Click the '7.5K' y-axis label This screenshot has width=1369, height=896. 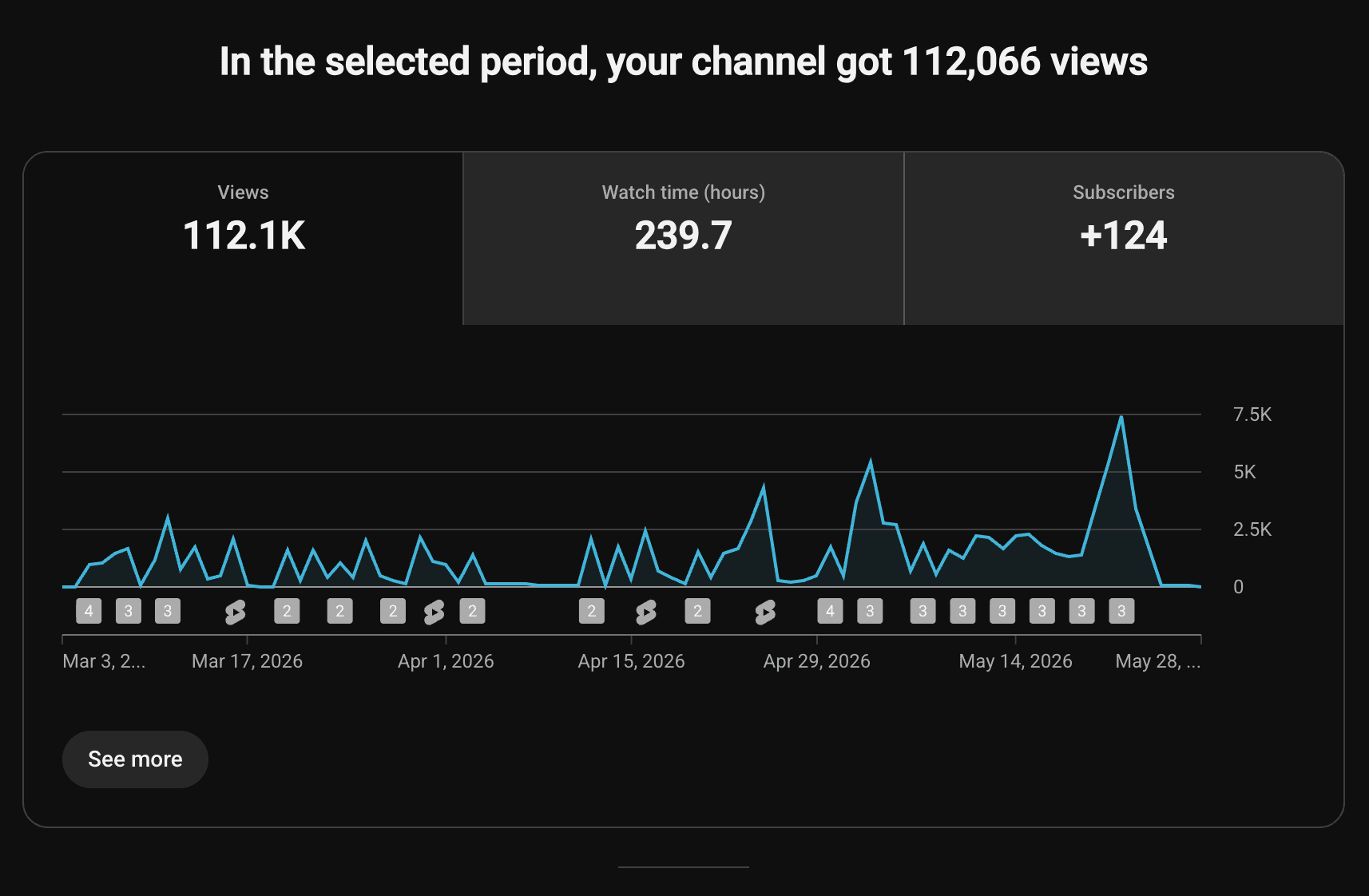click(1252, 414)
